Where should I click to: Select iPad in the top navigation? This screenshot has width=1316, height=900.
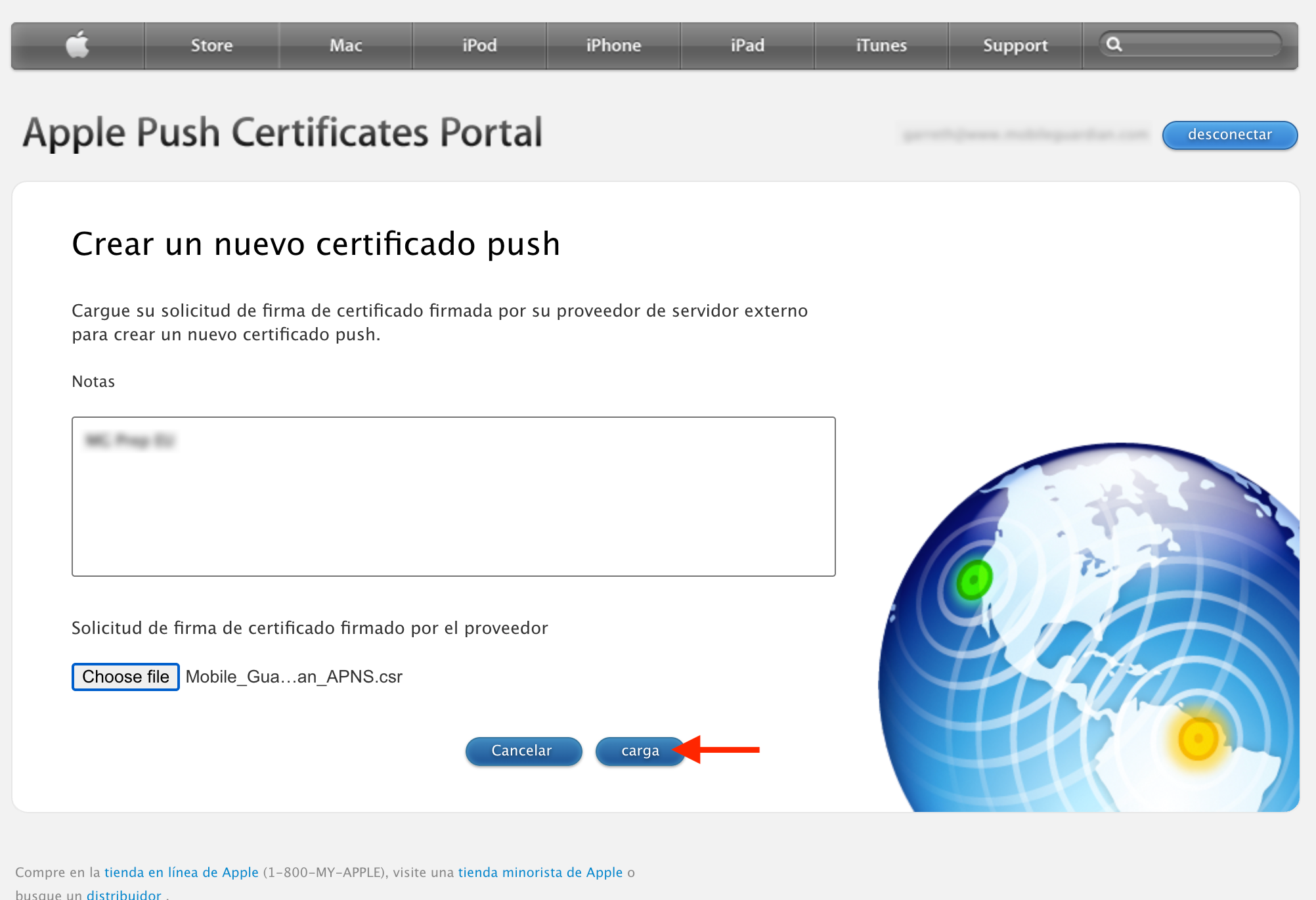(747, 45)
